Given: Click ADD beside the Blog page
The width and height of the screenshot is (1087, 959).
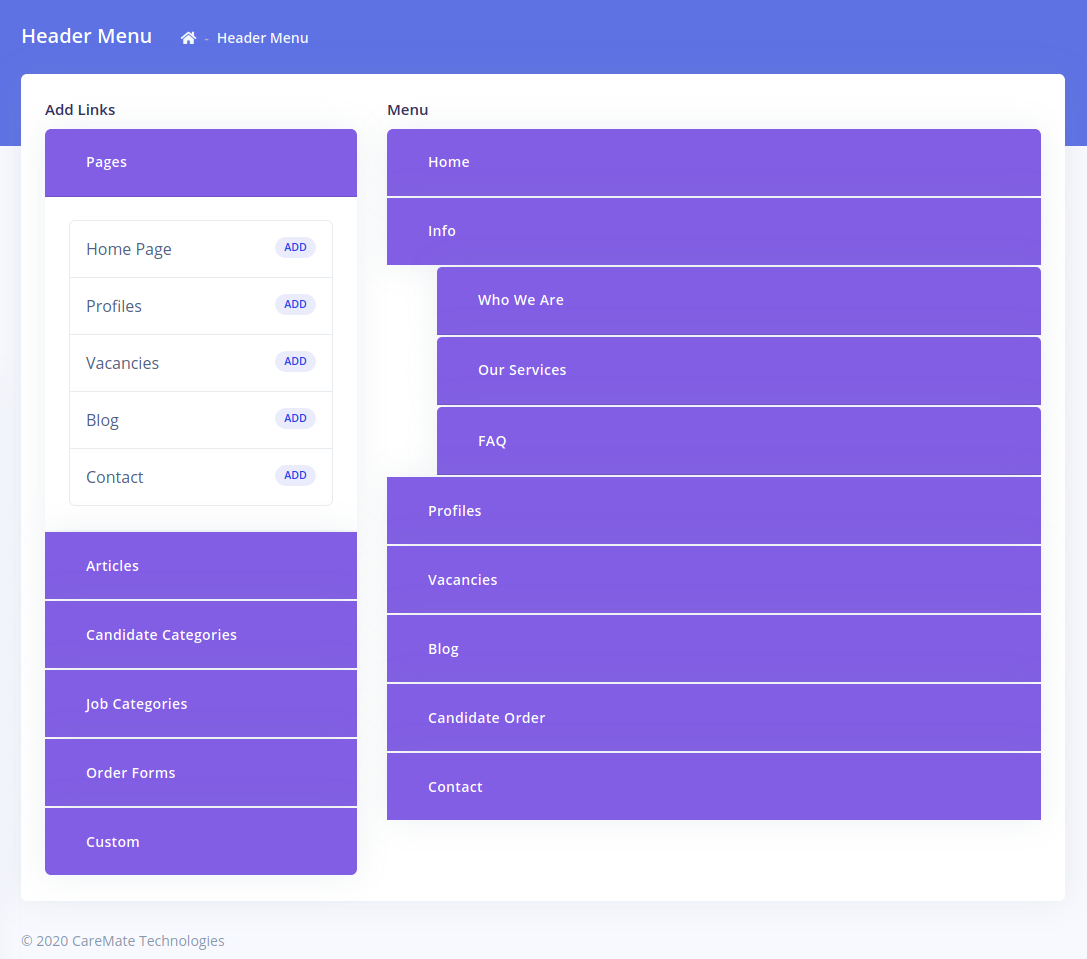Looking at the screenshot, I should [295, 419].
